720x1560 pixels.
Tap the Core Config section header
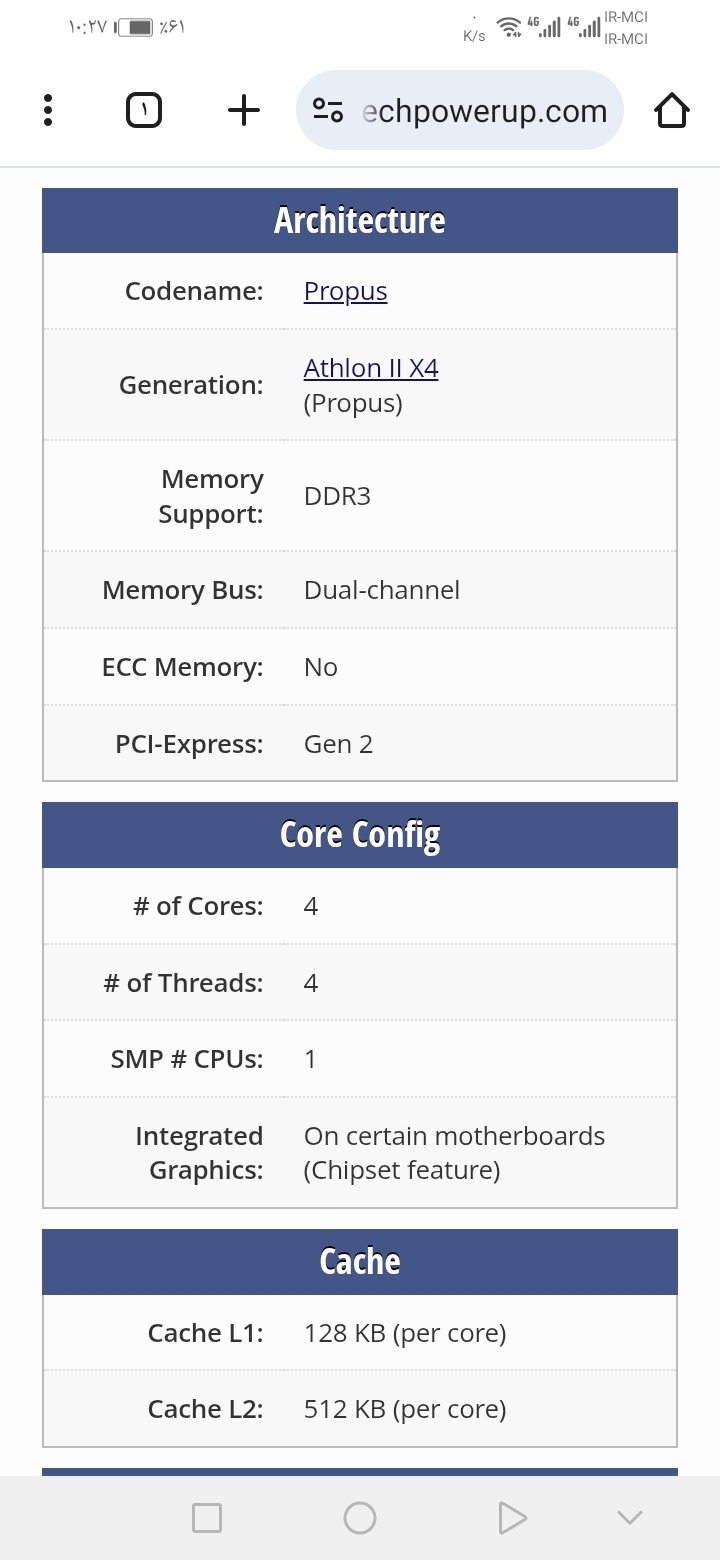360,835
